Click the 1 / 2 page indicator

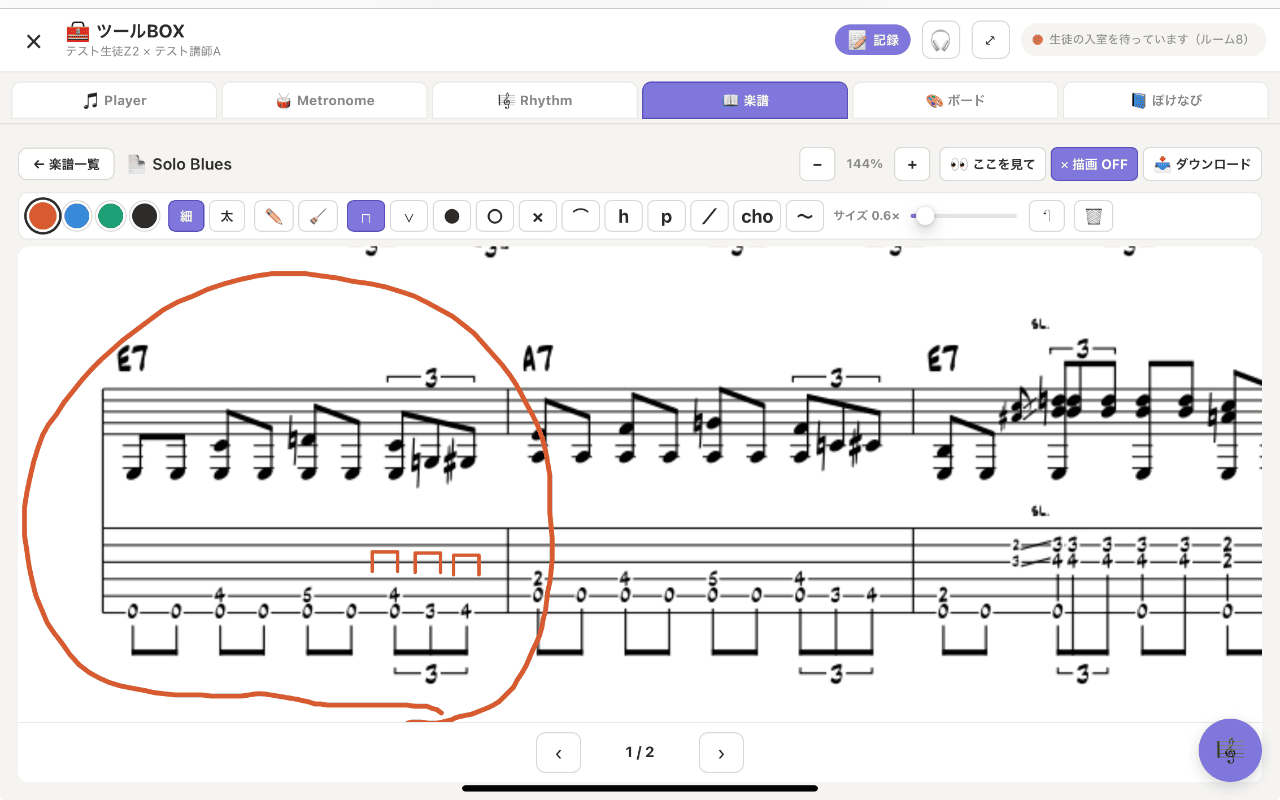pos(640,752)
